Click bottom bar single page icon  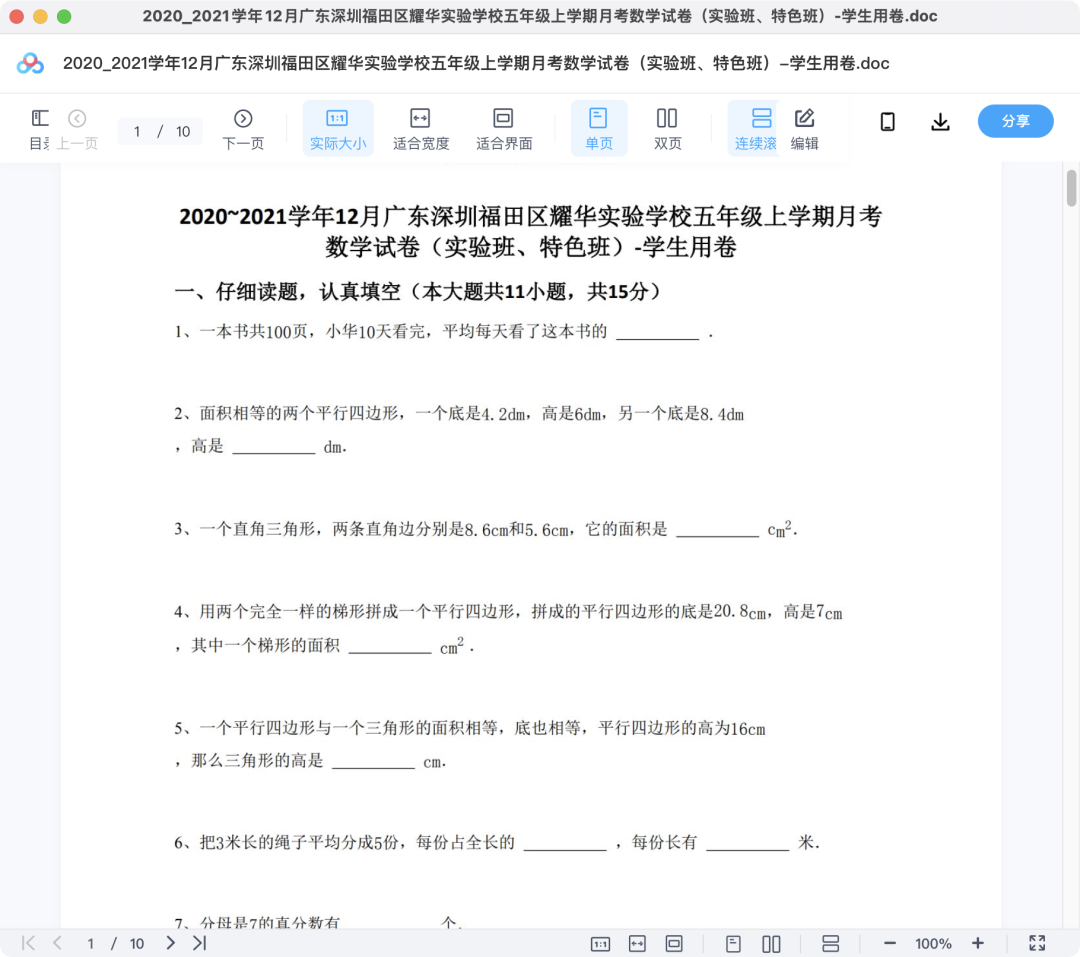tap(733, 944)
